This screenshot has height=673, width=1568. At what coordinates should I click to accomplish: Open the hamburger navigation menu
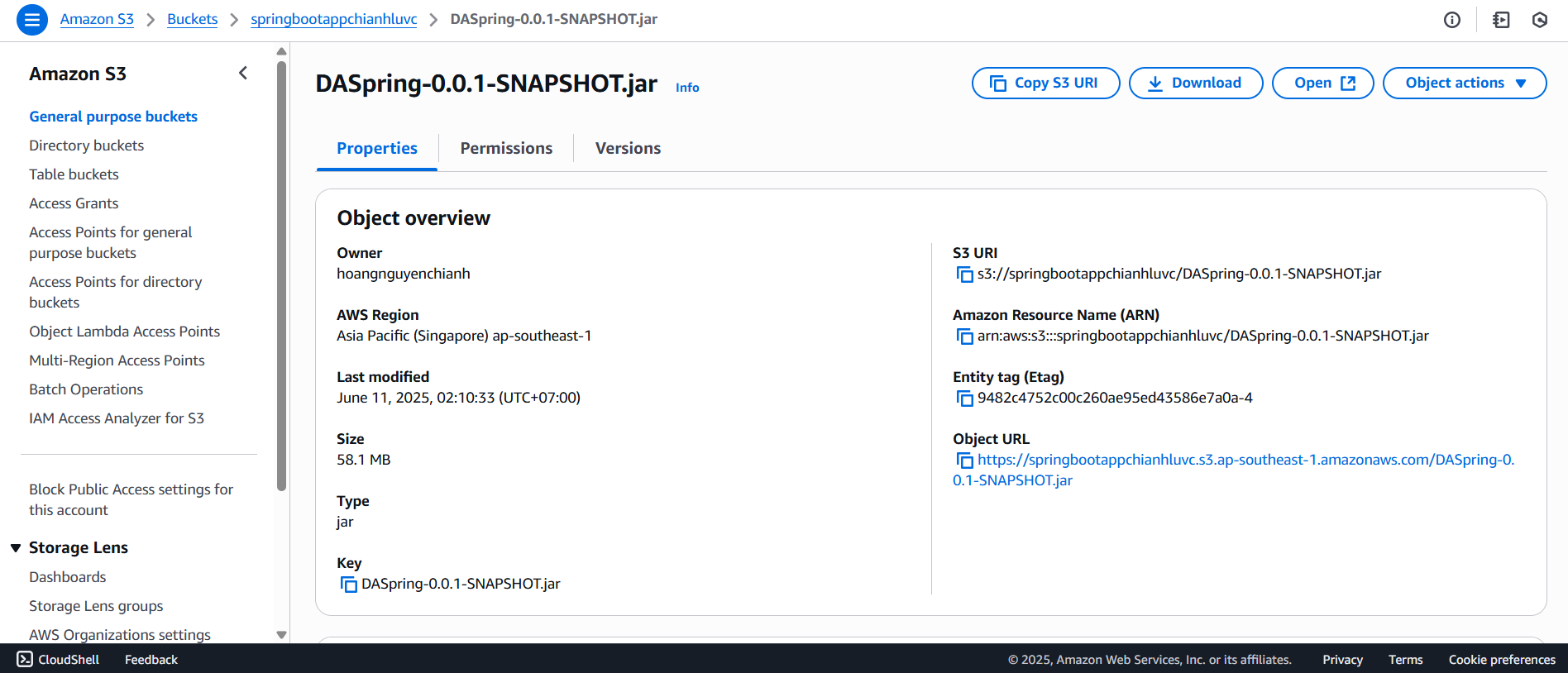pyautogui.click(x=32, y=20)
